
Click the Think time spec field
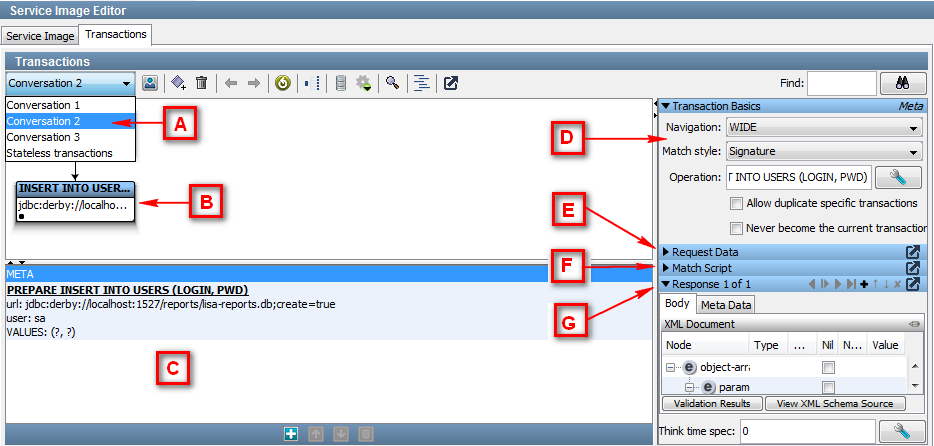(x=807, y=431)
